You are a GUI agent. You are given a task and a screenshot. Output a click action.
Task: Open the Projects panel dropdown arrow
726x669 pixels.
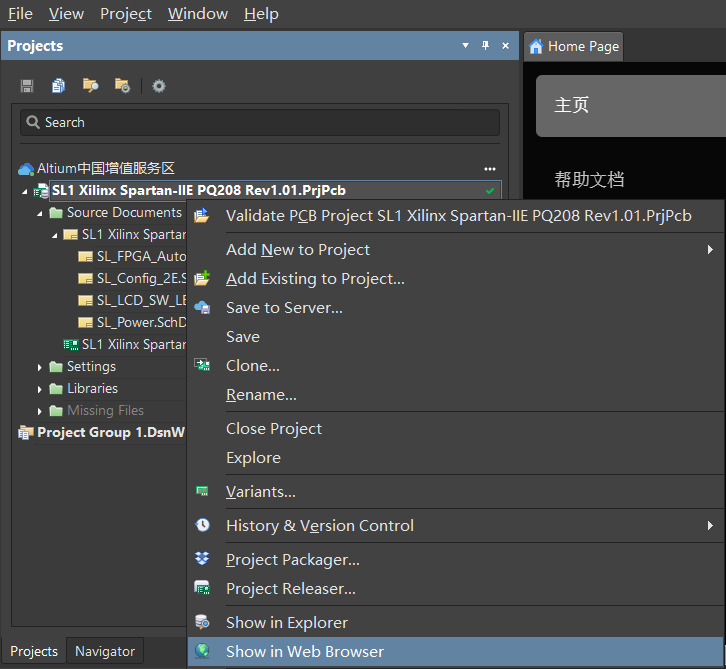tap(465, 45)
